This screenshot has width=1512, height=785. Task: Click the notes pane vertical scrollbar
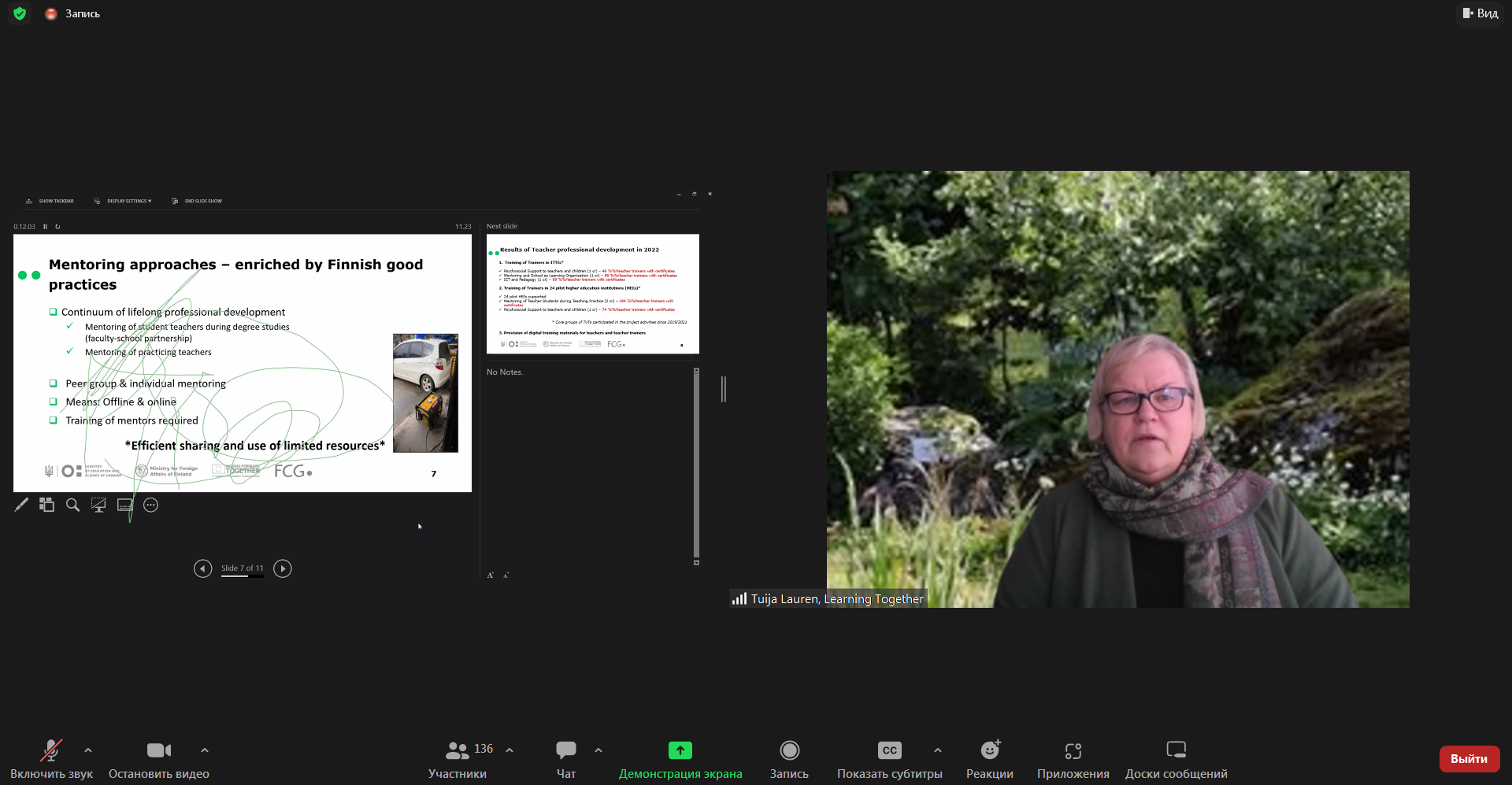pyautogui.click(x=696, y=465)
